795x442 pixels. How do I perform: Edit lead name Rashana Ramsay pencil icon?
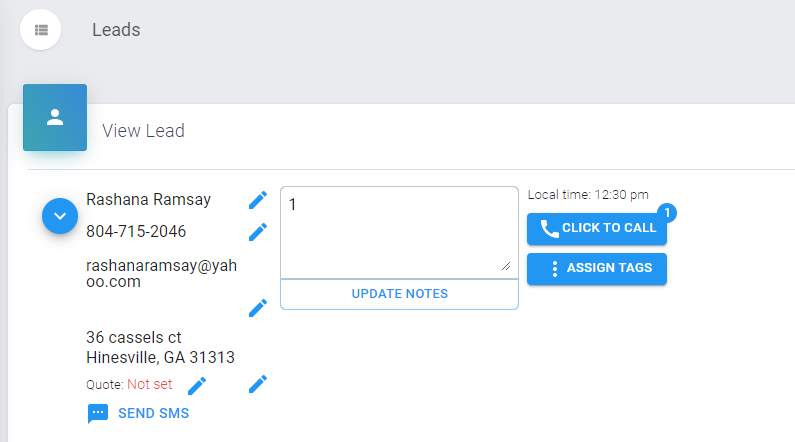pos(258,200)
